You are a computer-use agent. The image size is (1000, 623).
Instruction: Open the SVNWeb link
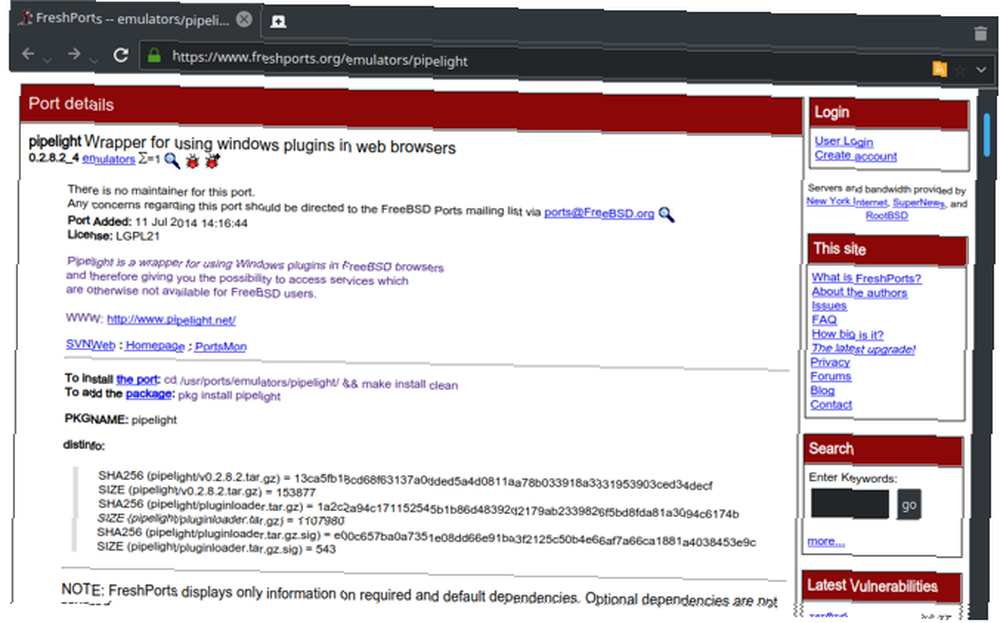tap(91, 345)
